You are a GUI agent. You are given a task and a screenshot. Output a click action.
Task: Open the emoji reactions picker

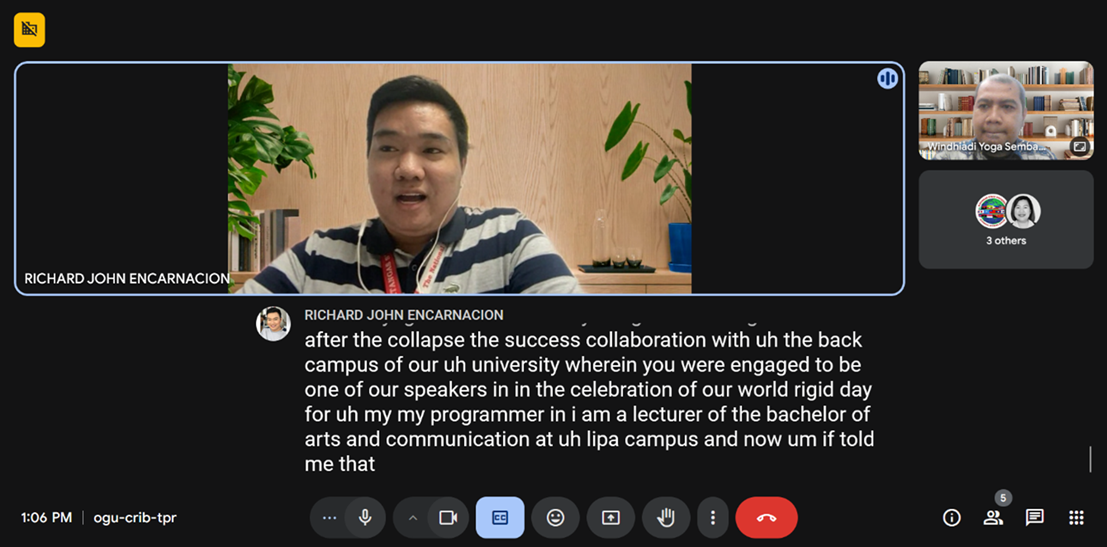click(556, 518)
